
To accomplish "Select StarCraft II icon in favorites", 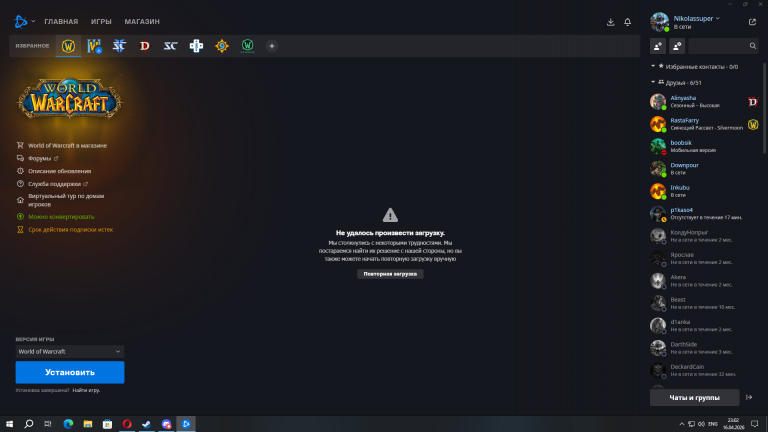I will point(120,46).
